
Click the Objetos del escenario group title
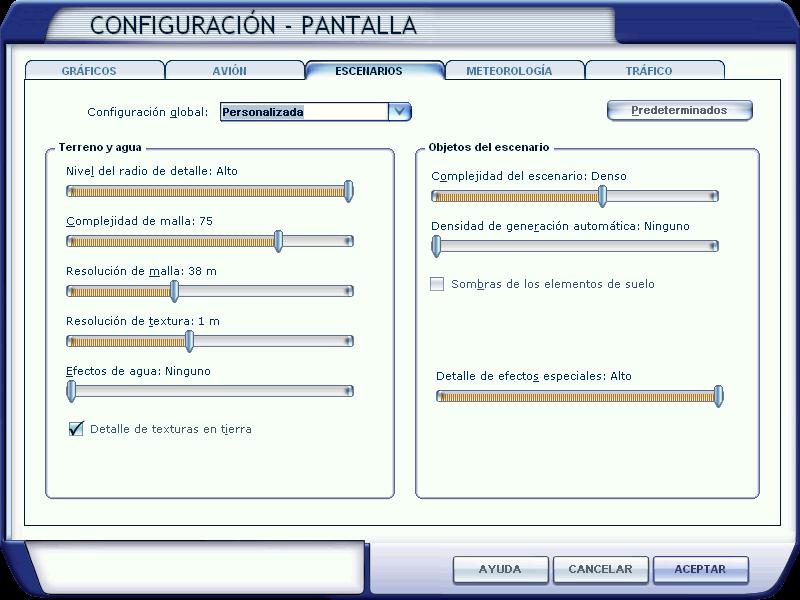[x=489, y=147]
